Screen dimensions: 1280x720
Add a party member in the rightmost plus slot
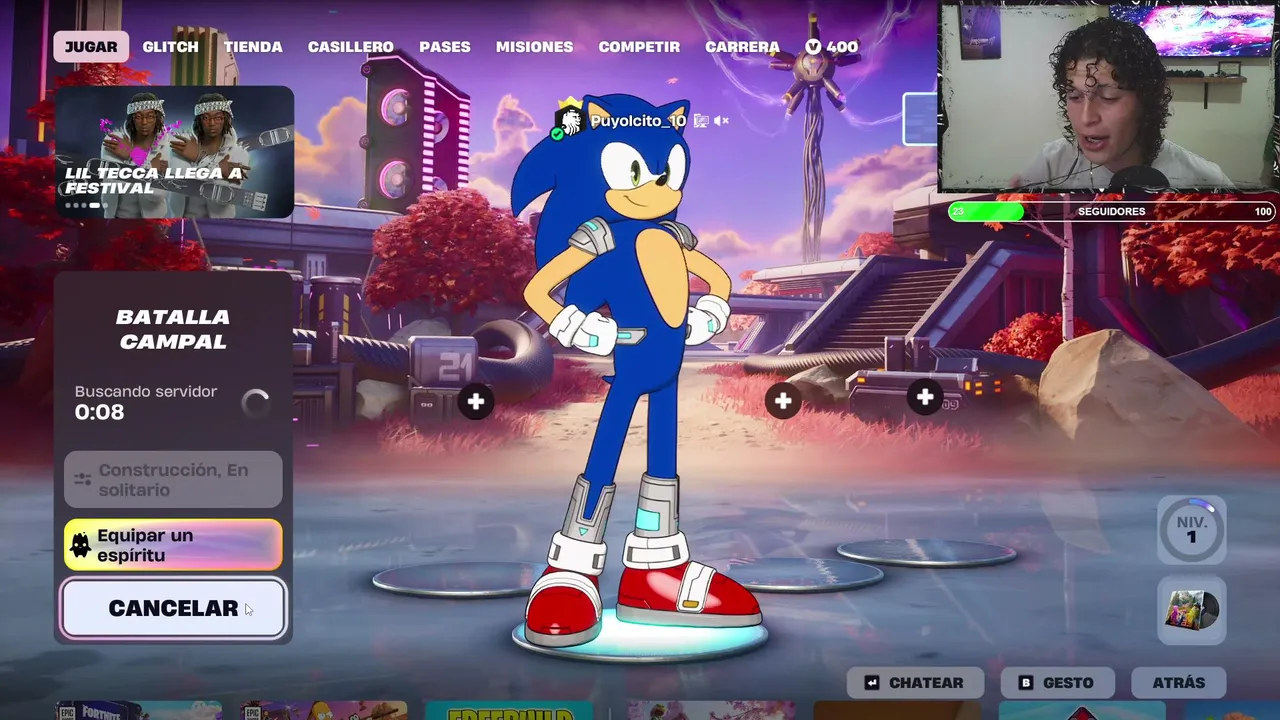pos(925,398)
